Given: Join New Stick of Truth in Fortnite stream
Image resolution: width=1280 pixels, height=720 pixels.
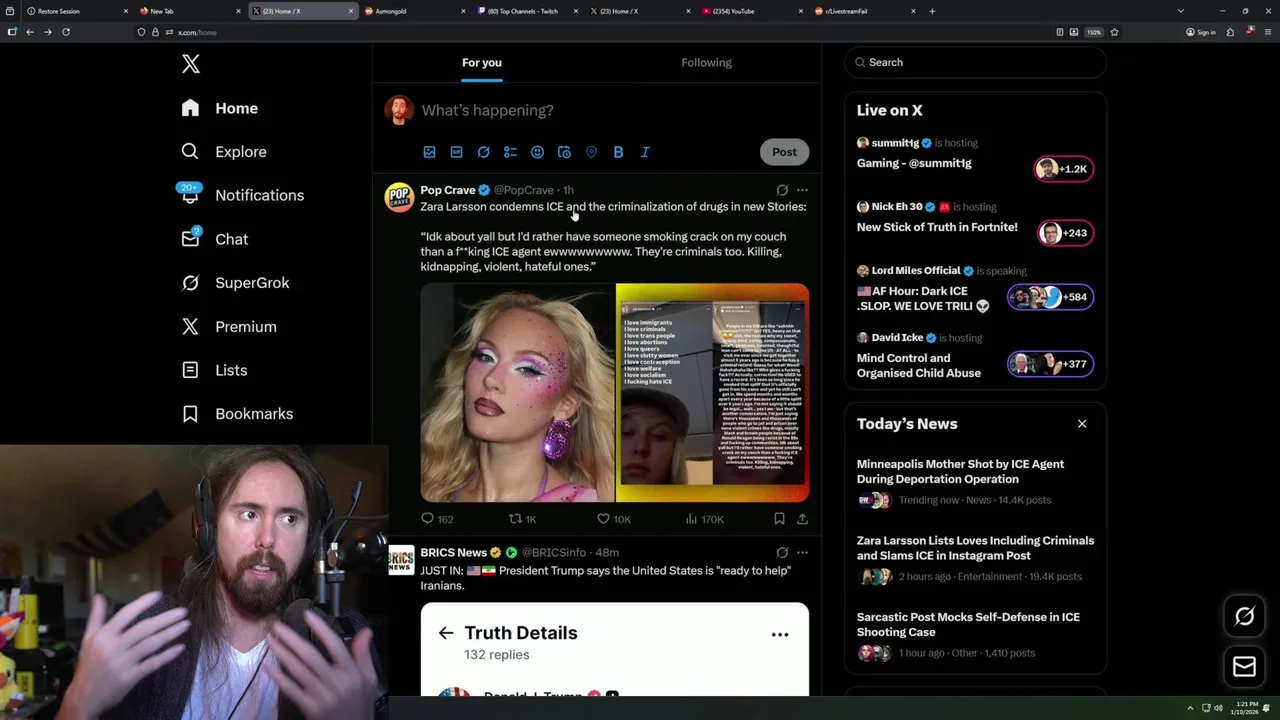Looking at the screenshot, I should [x=1064, y=233].
